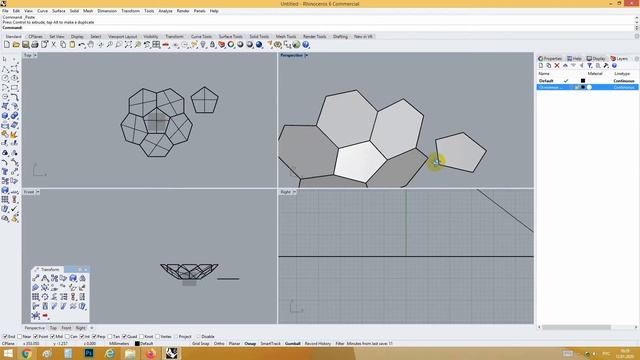
Task: Click the Print icon in the toolbar
Action: [x=35, y=45]
